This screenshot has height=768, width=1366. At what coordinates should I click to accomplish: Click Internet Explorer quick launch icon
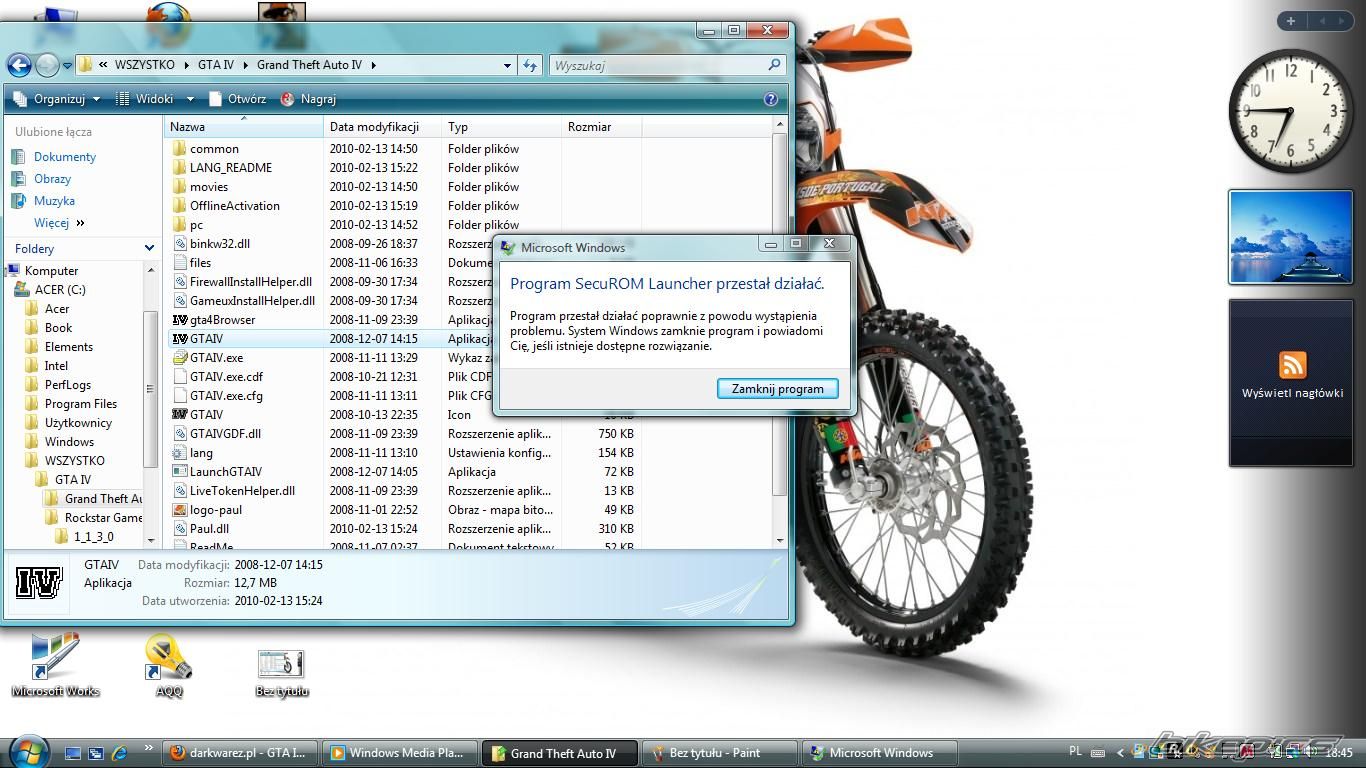coord(119,753)
